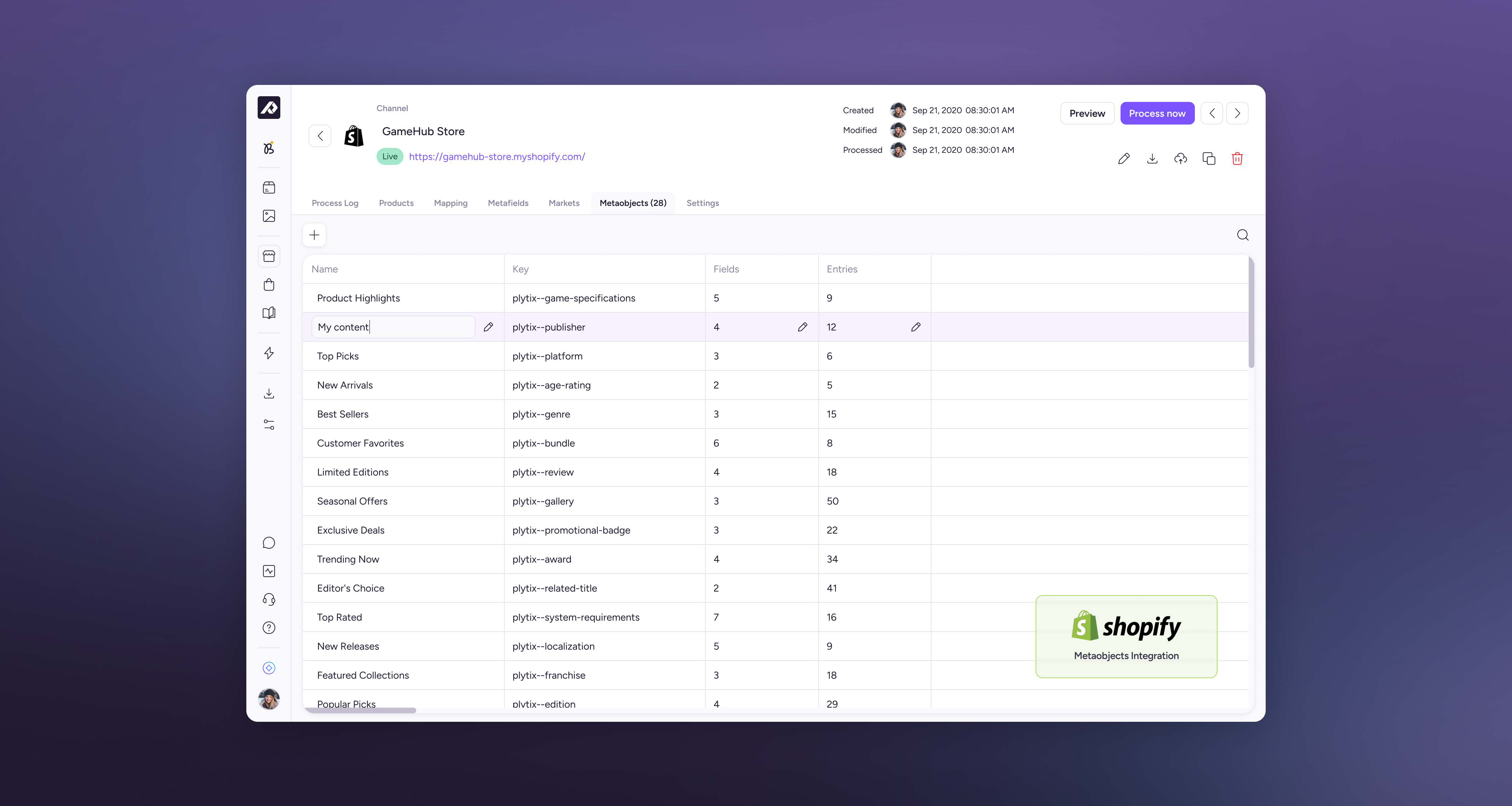Screen dimensions: 1512x806
Task: Select the Editor's Choice row name
Action: click(350, 588)
